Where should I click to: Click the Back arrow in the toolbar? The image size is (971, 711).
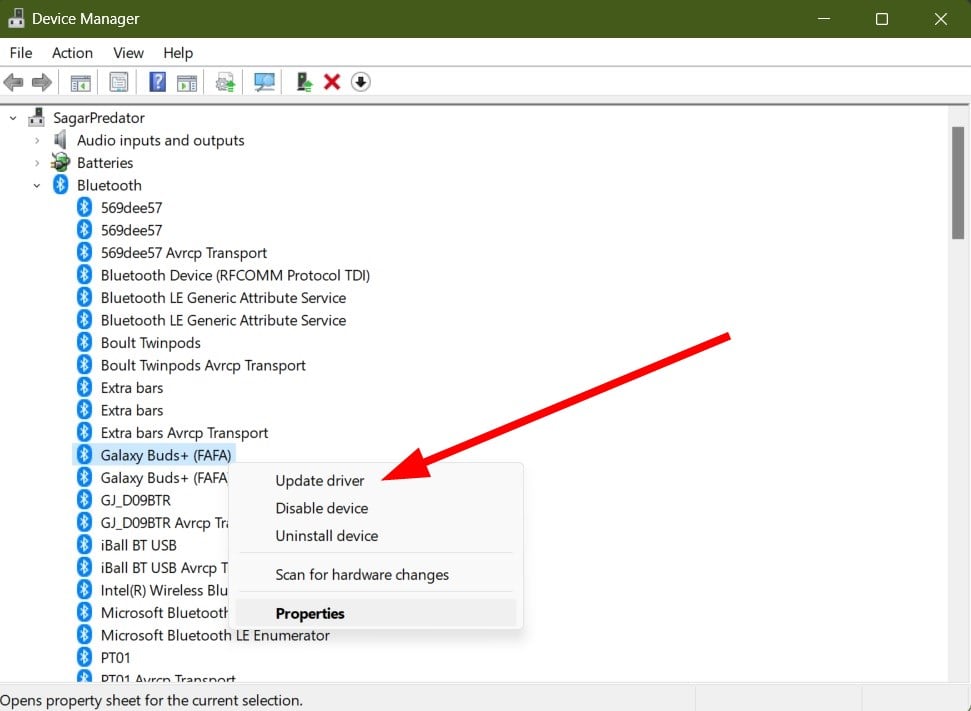[13, 82]
